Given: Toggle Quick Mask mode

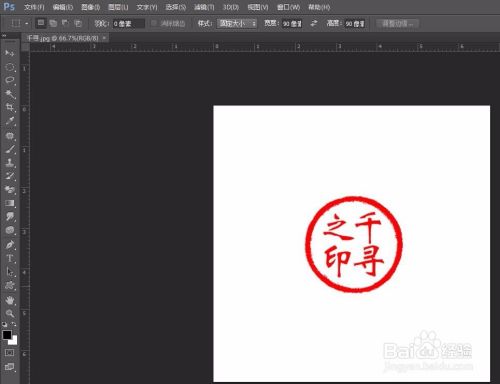Looking at the screenshot, I should [x=9, y=353].
